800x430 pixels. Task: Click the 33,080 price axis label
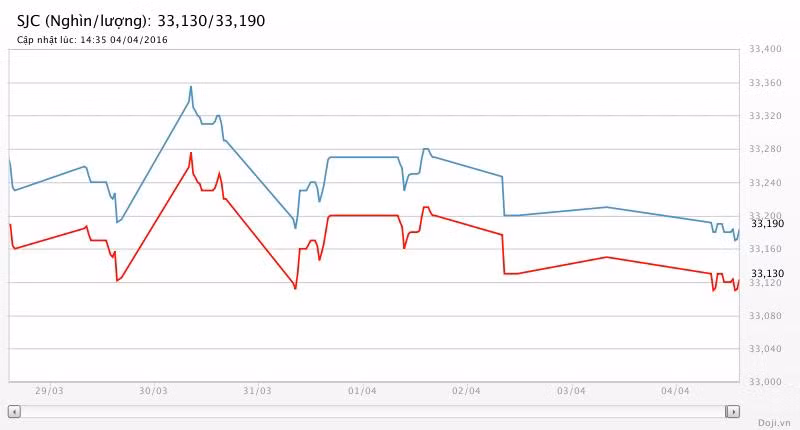tap(767, 316)
